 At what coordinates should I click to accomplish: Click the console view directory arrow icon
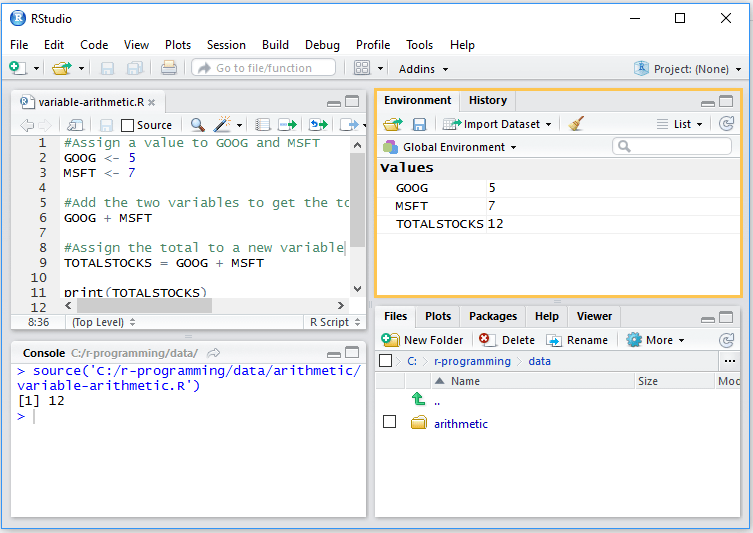point(213,353)
